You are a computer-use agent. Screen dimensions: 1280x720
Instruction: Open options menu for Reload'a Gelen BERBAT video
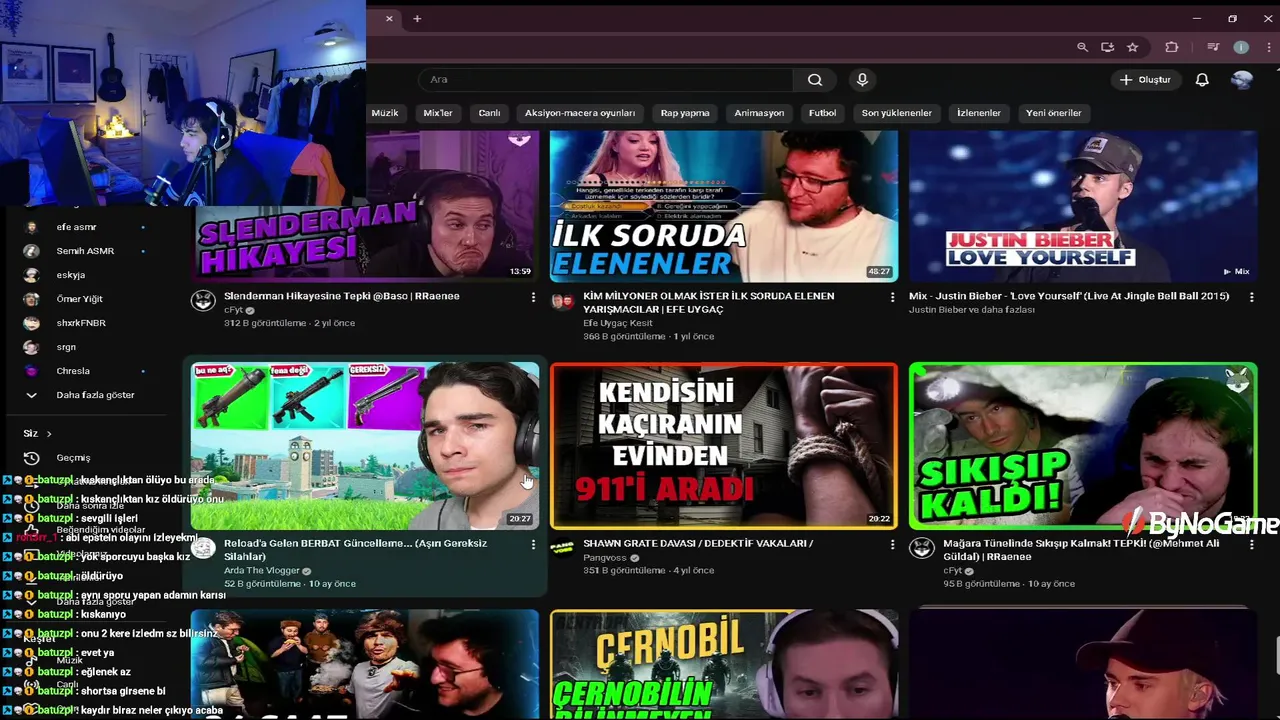tap(533, 544)
